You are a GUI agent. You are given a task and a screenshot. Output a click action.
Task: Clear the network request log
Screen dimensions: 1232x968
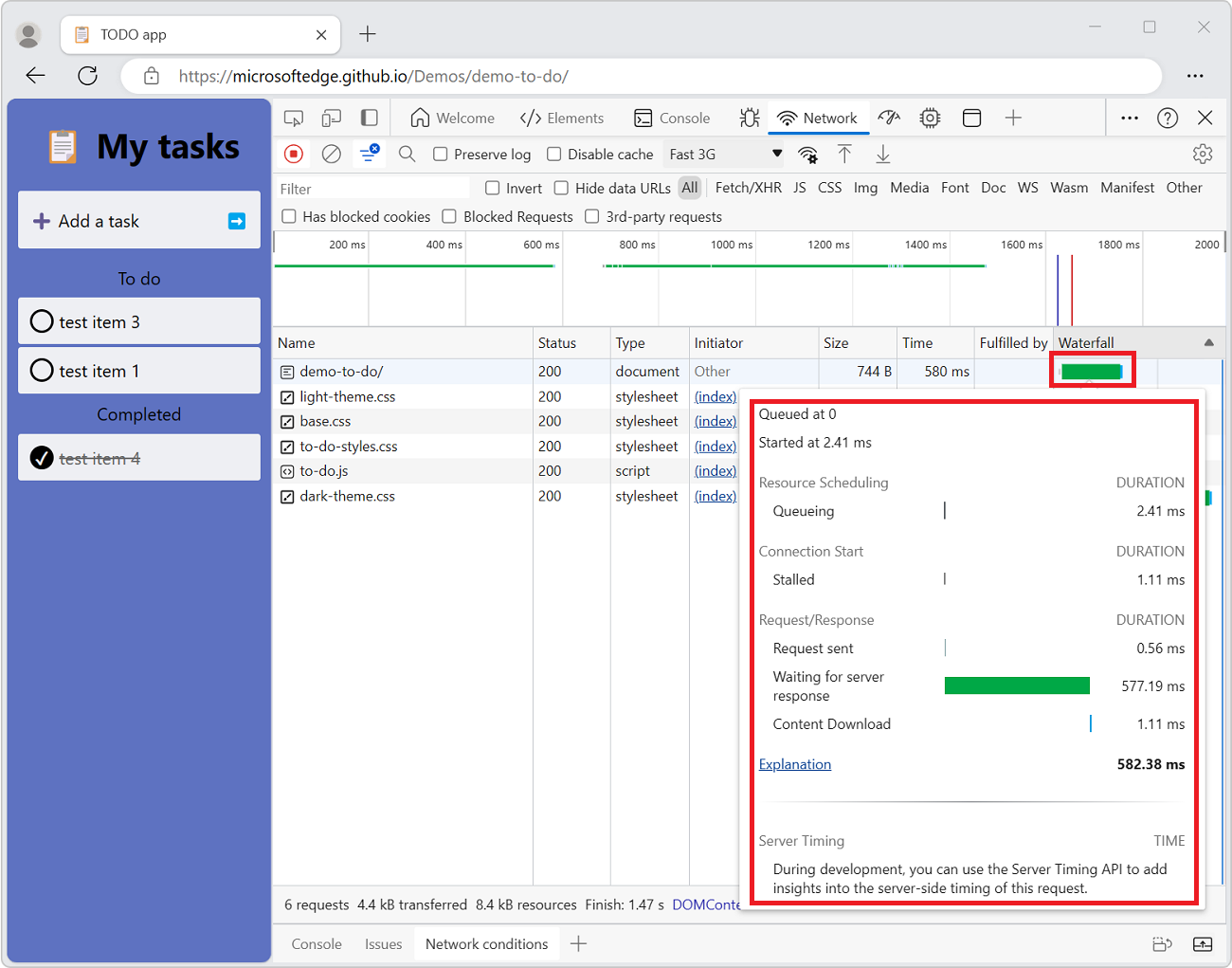point(331,154)
